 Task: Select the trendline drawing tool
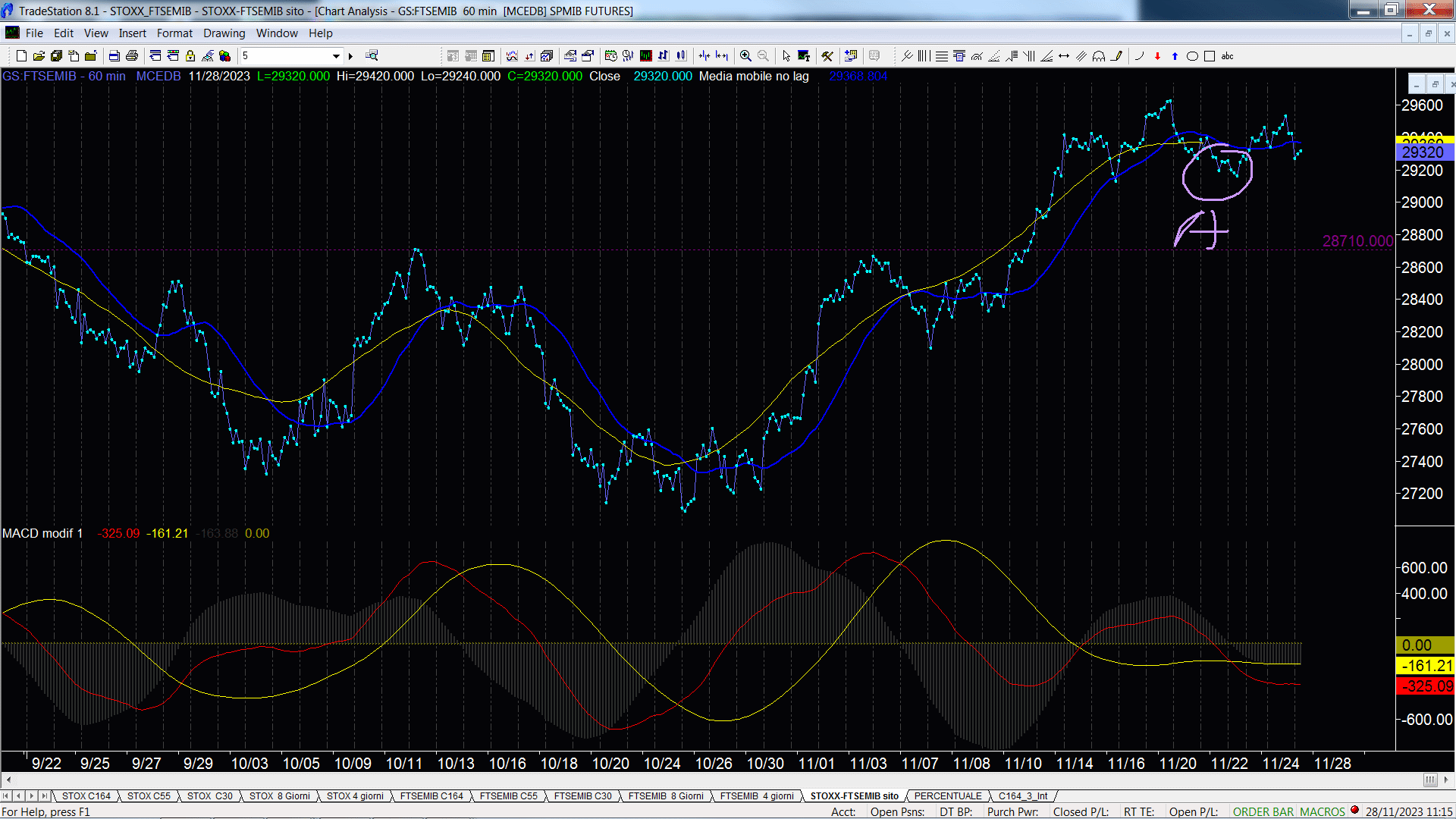(x=906, y=56)
